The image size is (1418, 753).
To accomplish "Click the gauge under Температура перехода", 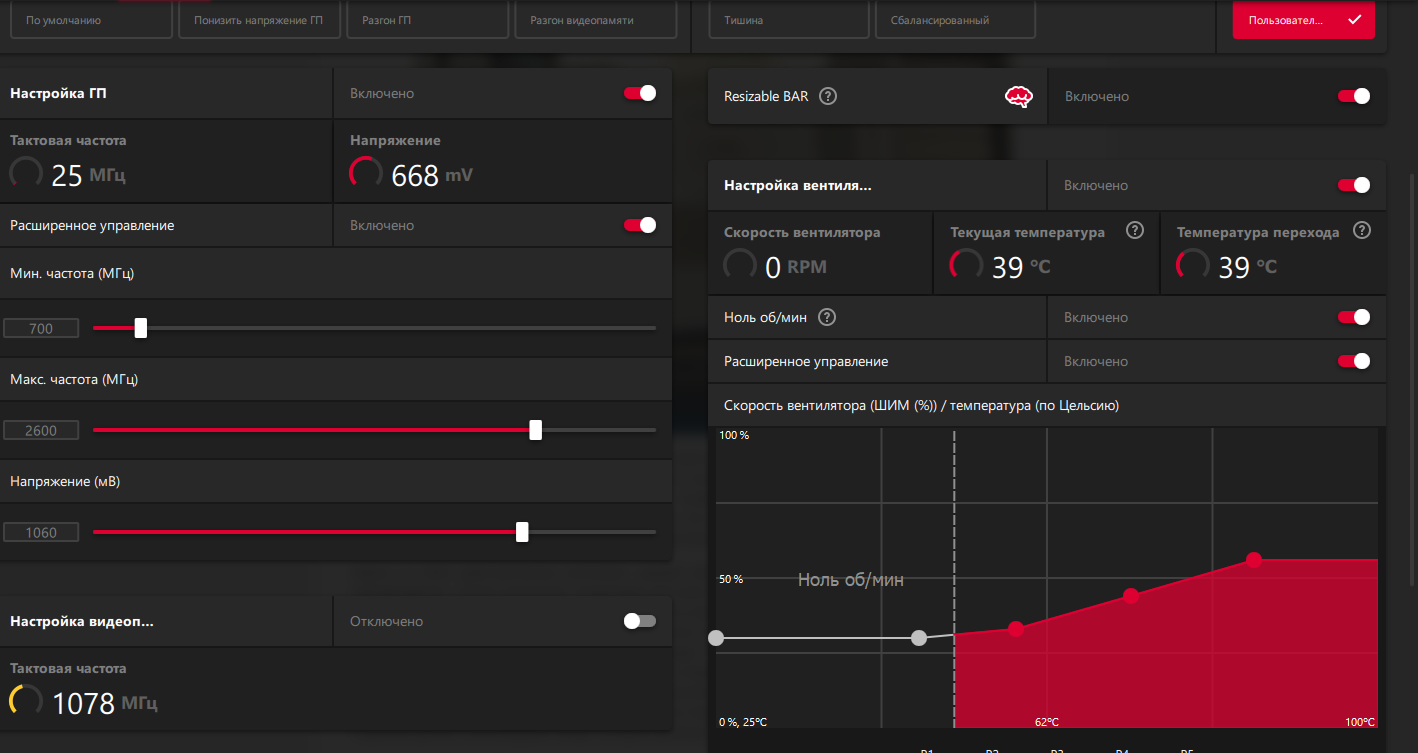I will coord(1194,266).
